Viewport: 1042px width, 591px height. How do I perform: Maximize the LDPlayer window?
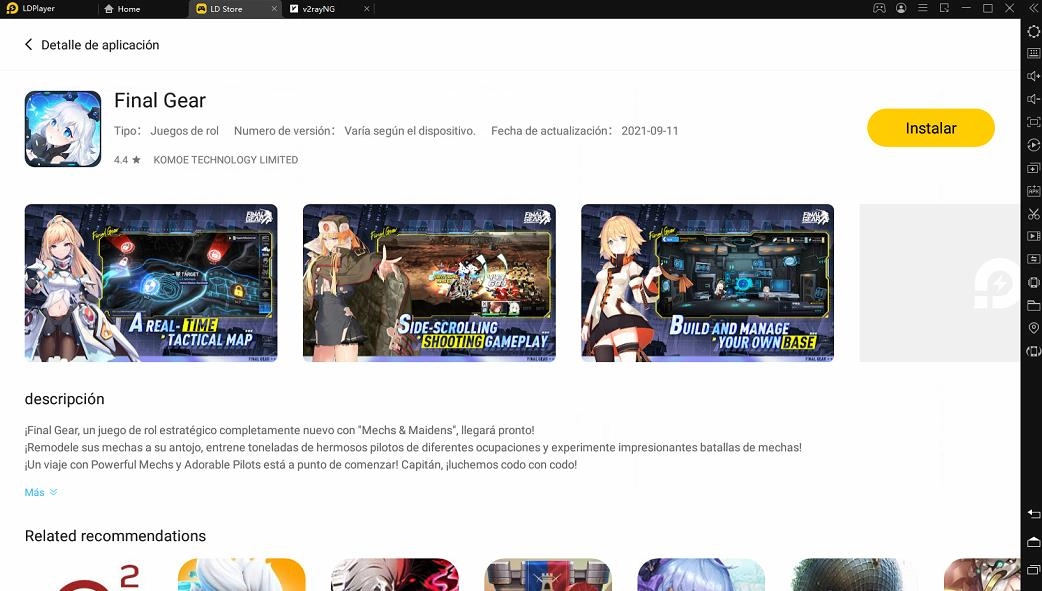tap(988, 9)
